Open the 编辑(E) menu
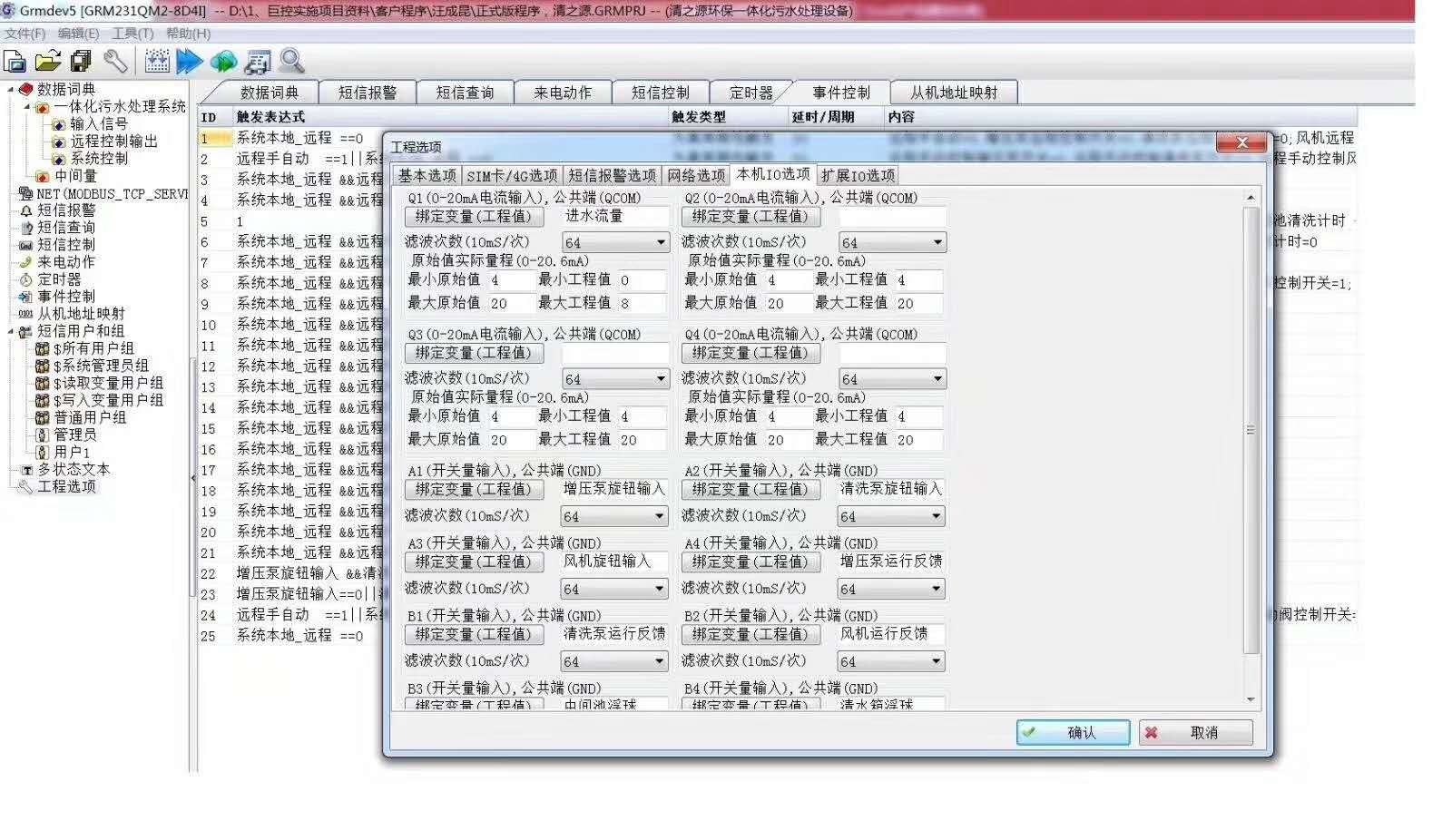Screen dimensions: 1452x840 click(79, 34)
